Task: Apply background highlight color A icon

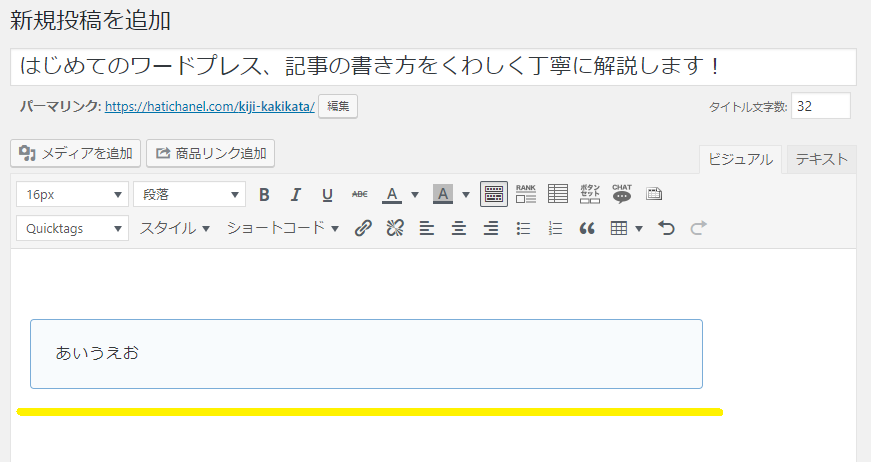Action: click(x=443, y=194)
